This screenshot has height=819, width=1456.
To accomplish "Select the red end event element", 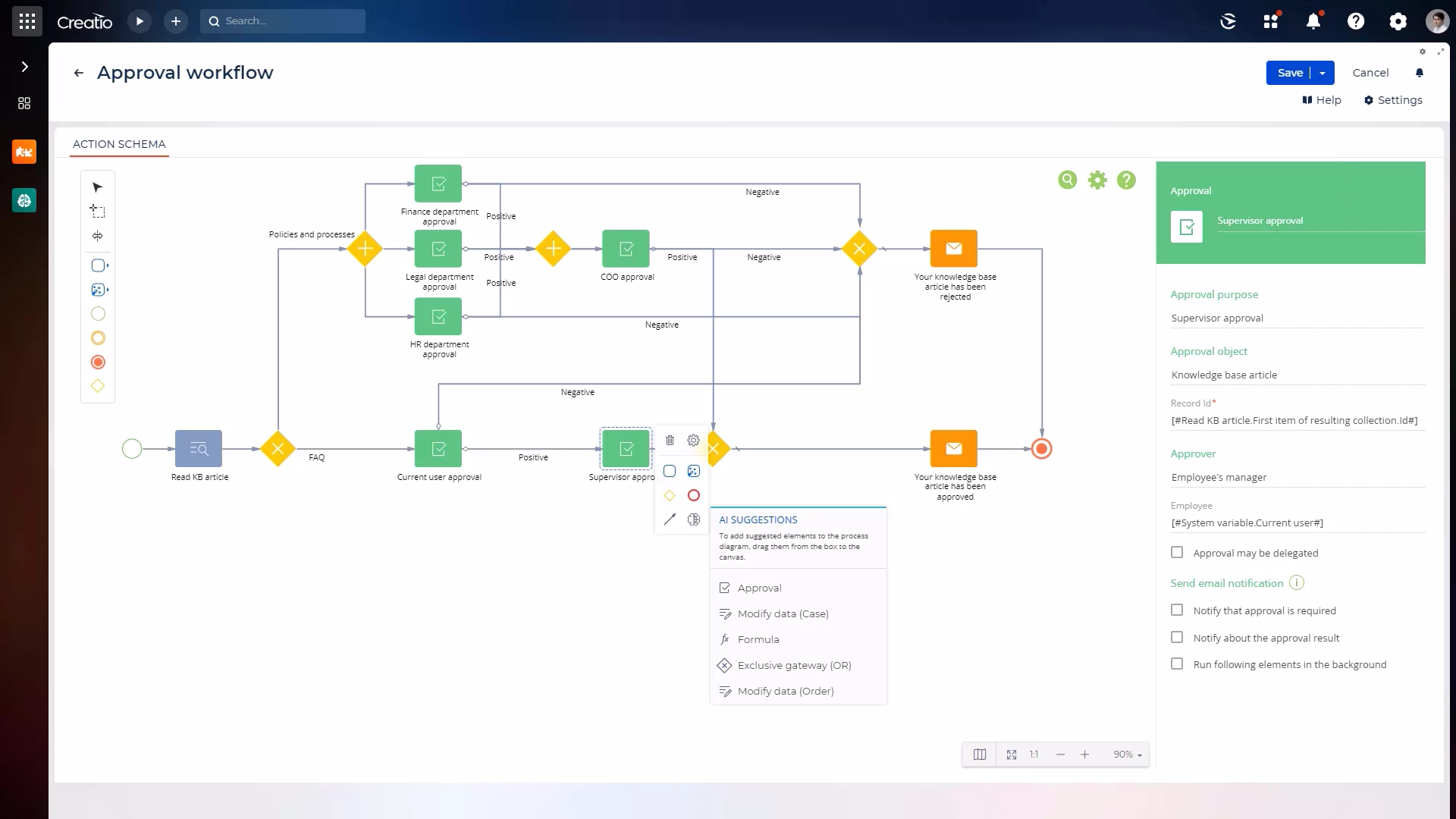I will pos(97,362).
